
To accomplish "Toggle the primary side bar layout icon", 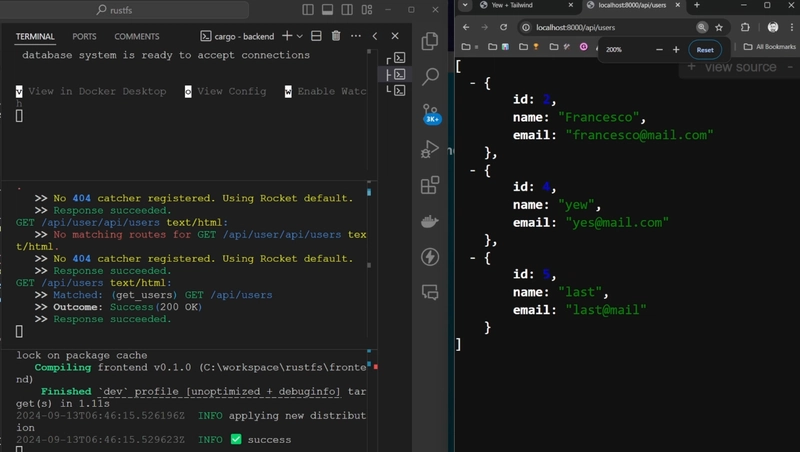I will (308, 10).
